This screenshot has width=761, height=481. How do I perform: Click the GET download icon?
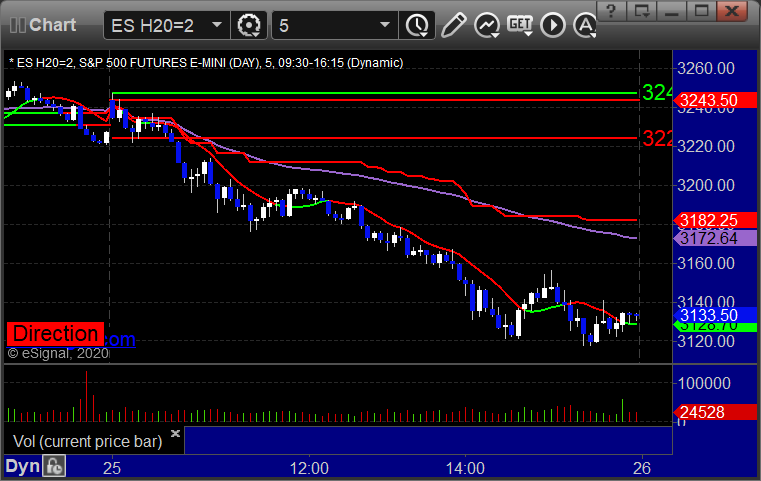[520, 25]
